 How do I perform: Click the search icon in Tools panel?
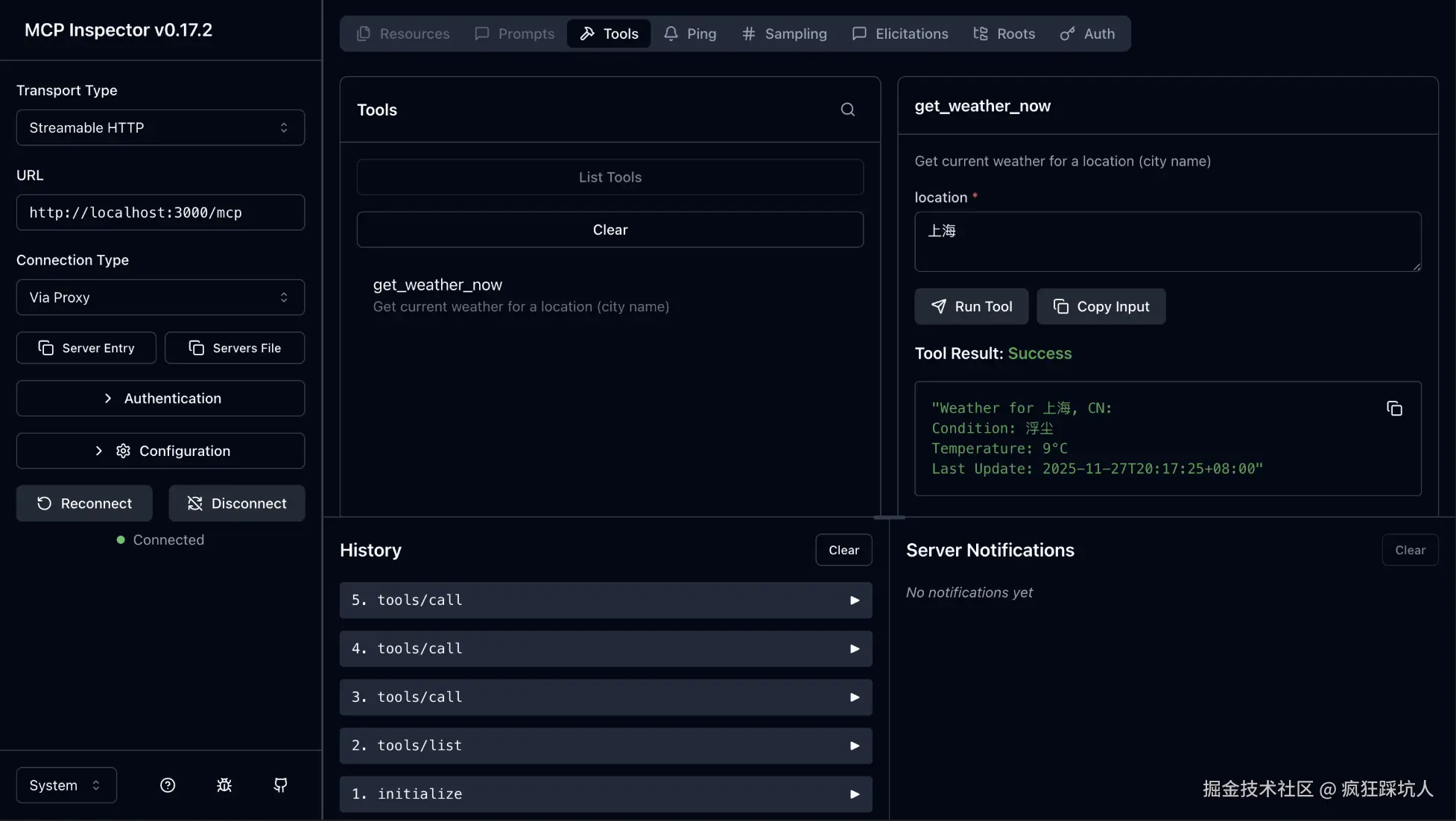pos(847,110)
